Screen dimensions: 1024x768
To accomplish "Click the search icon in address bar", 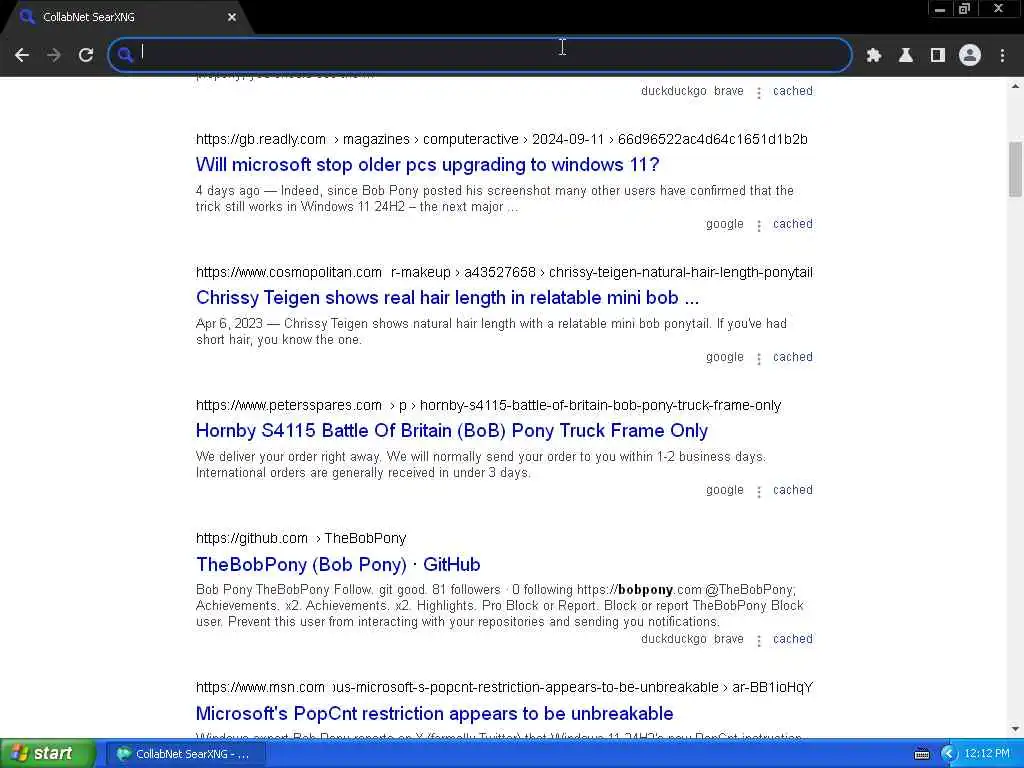I will (x=125, y=55).
